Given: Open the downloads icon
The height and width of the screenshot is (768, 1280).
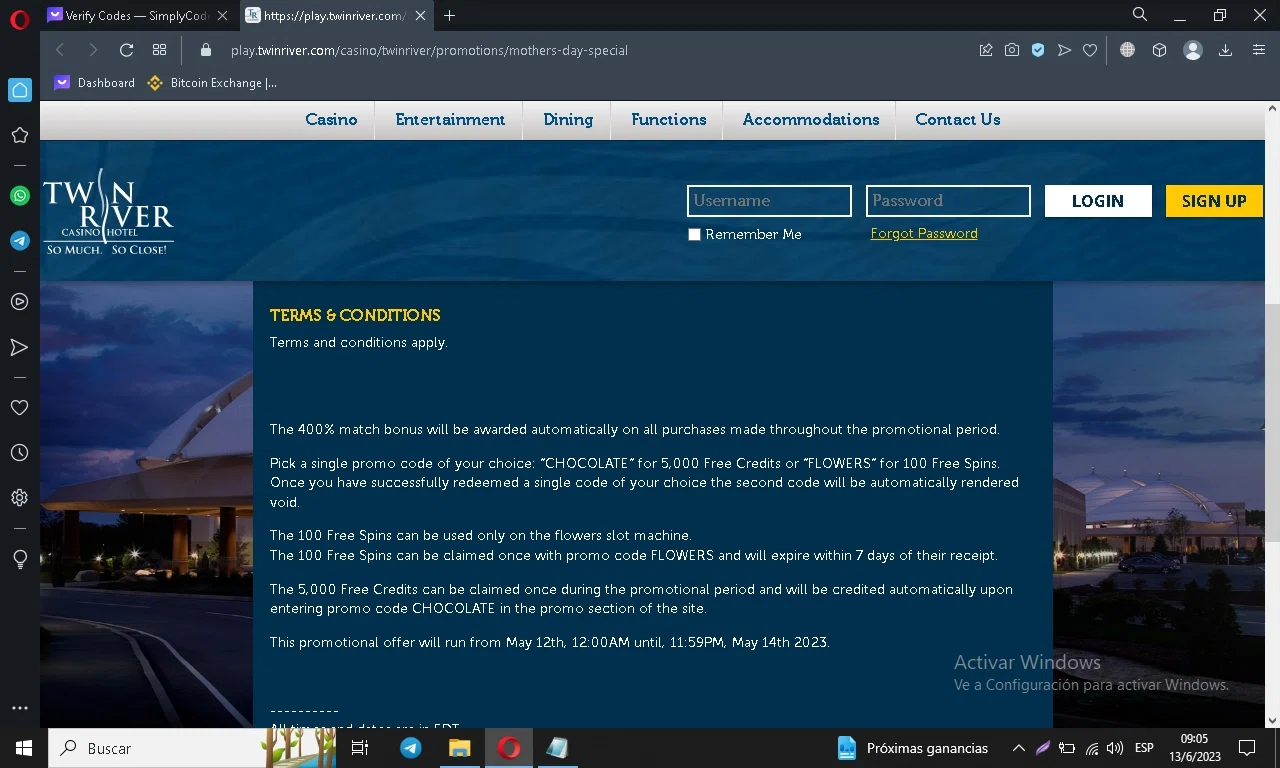Looking at the screenshot, I should tap(1225, 50).
